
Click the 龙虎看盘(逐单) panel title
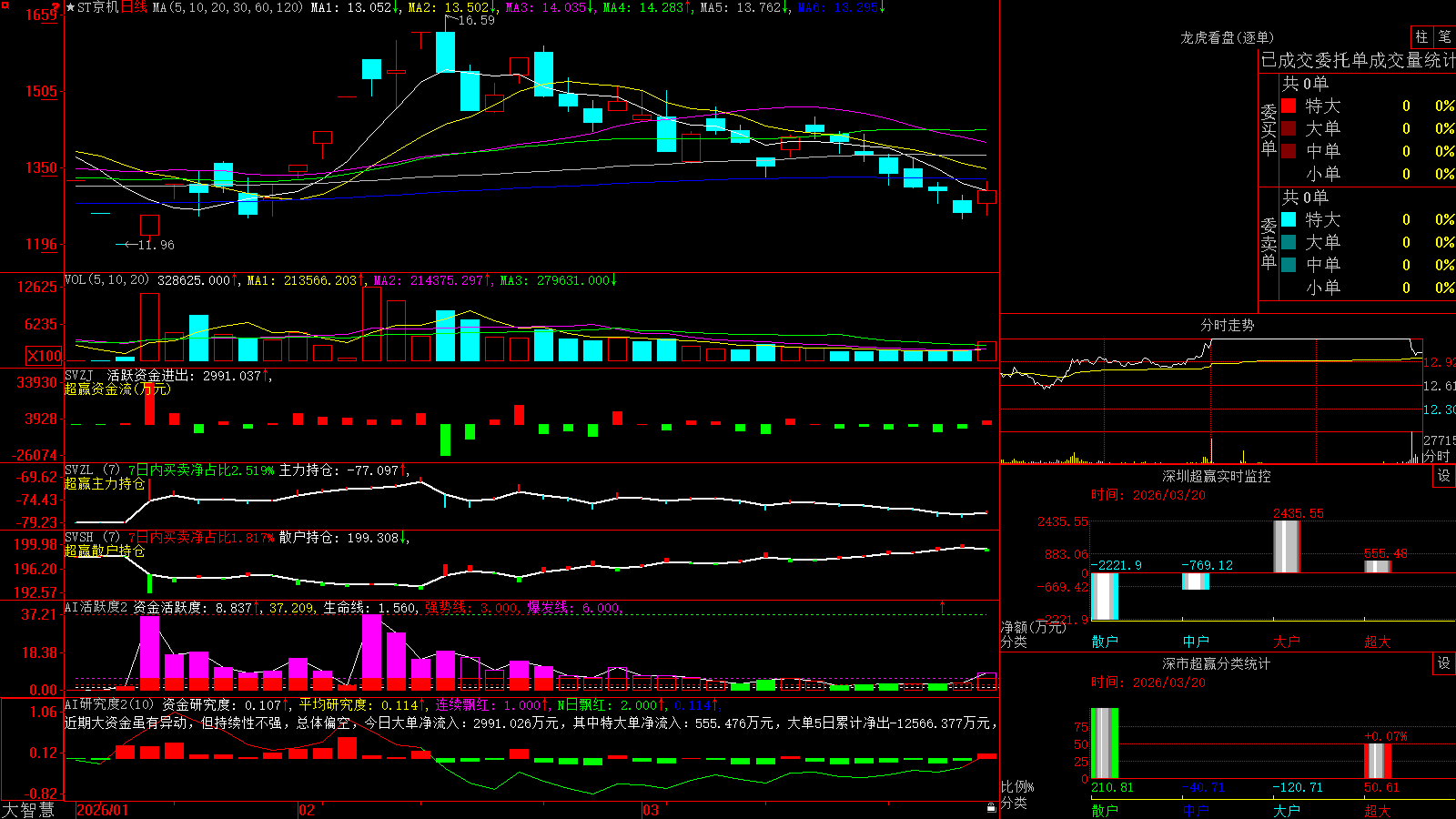pos(1227,37)
